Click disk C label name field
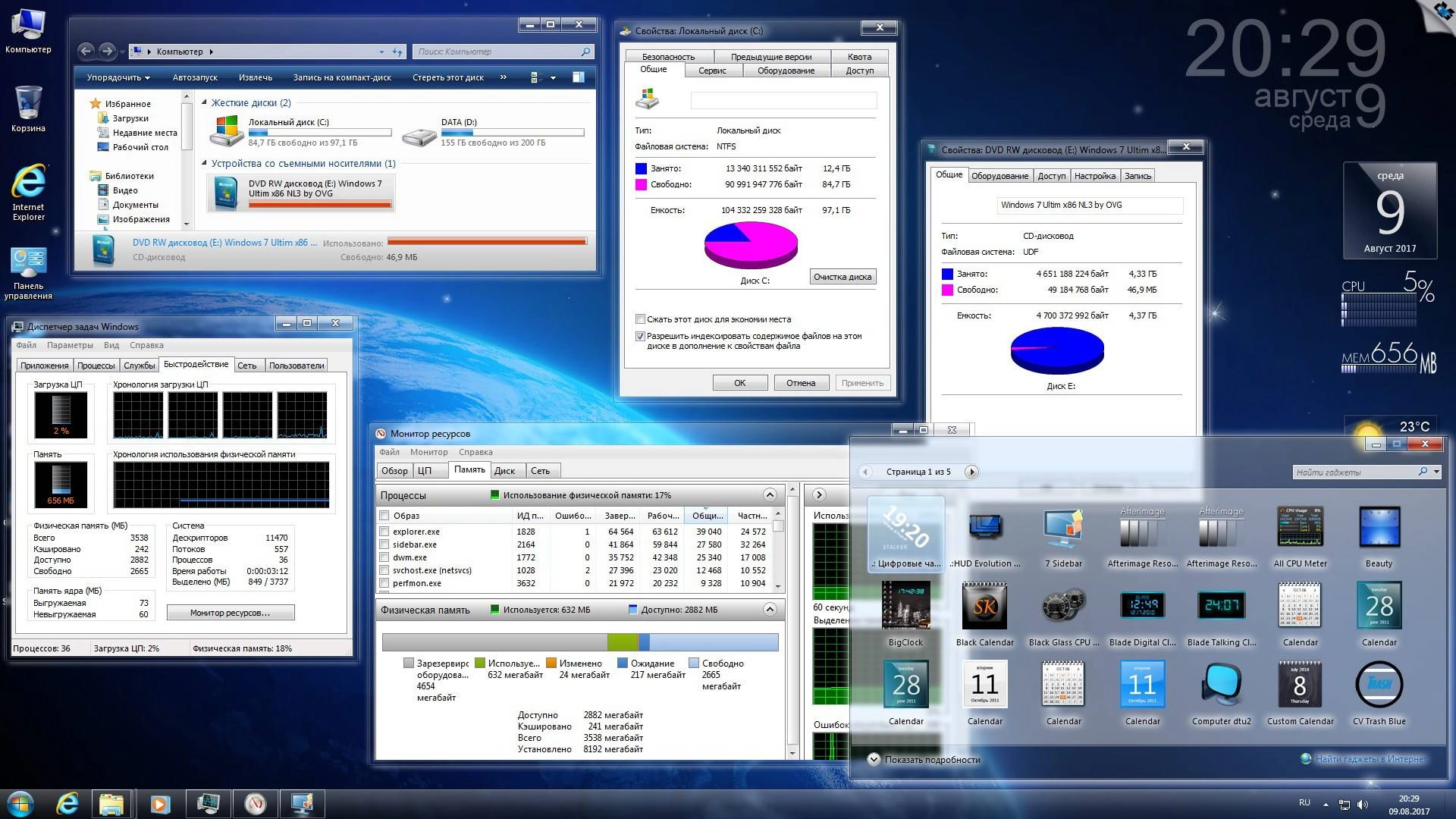 click(783, 100)
